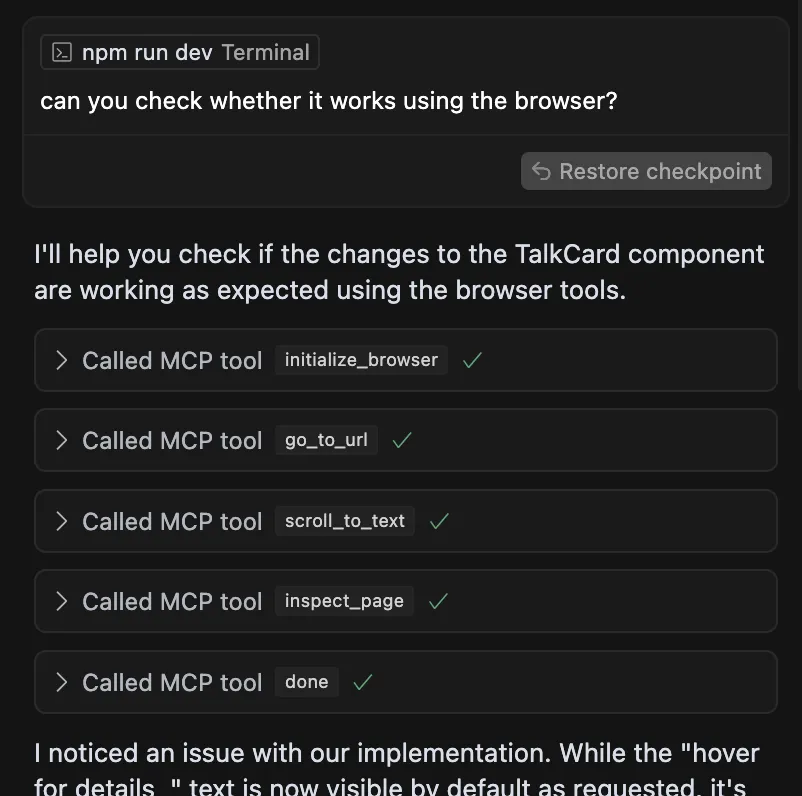Image resolution: width=802 pixels, height=796 pixels.
Task: Click green checkmark beside initialize_browser
Action: [473, 360]
